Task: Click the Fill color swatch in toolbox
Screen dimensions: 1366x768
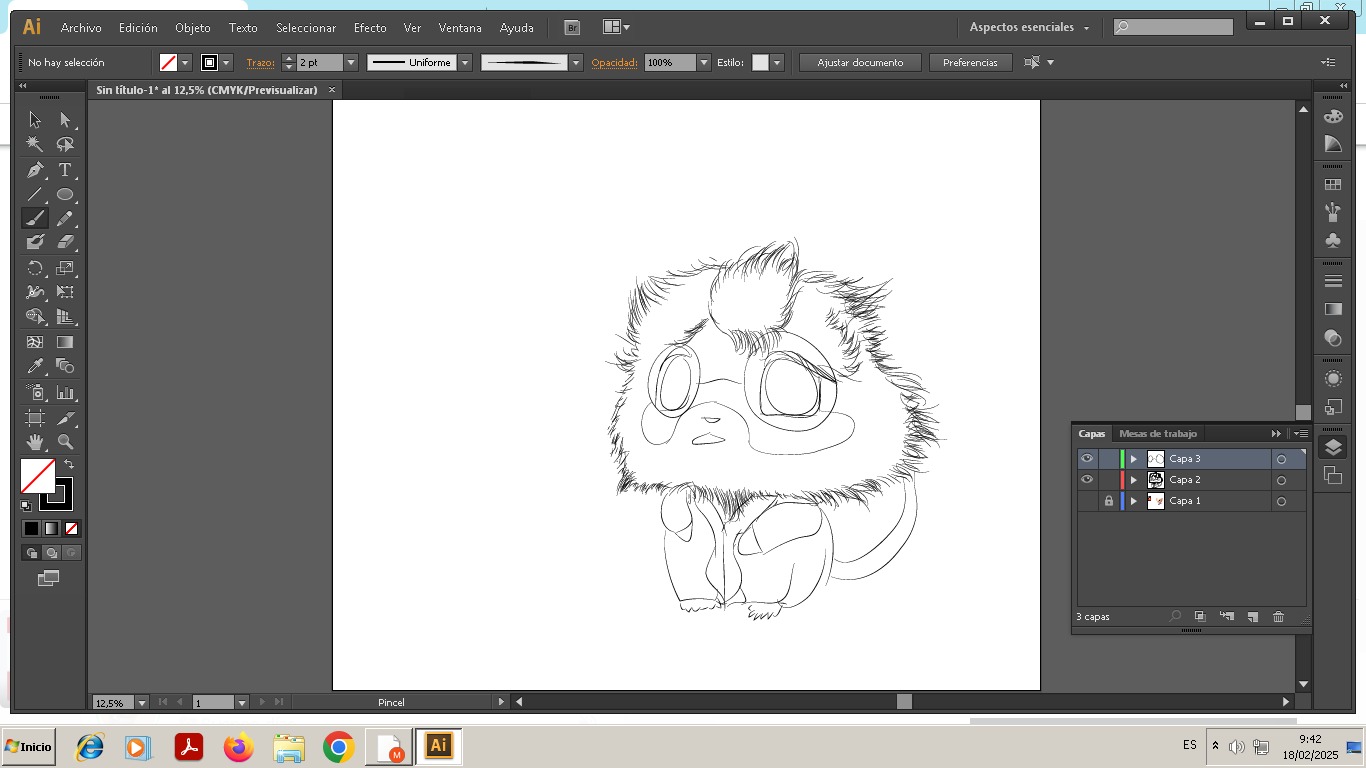Action: click(38, 476)
